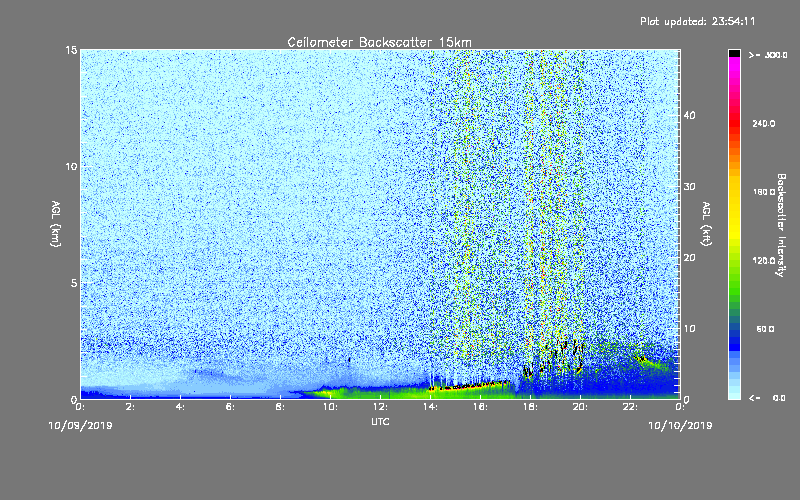
Task: Click the "18:" hour tick on the UTC axis
Action: coord(530,407)
